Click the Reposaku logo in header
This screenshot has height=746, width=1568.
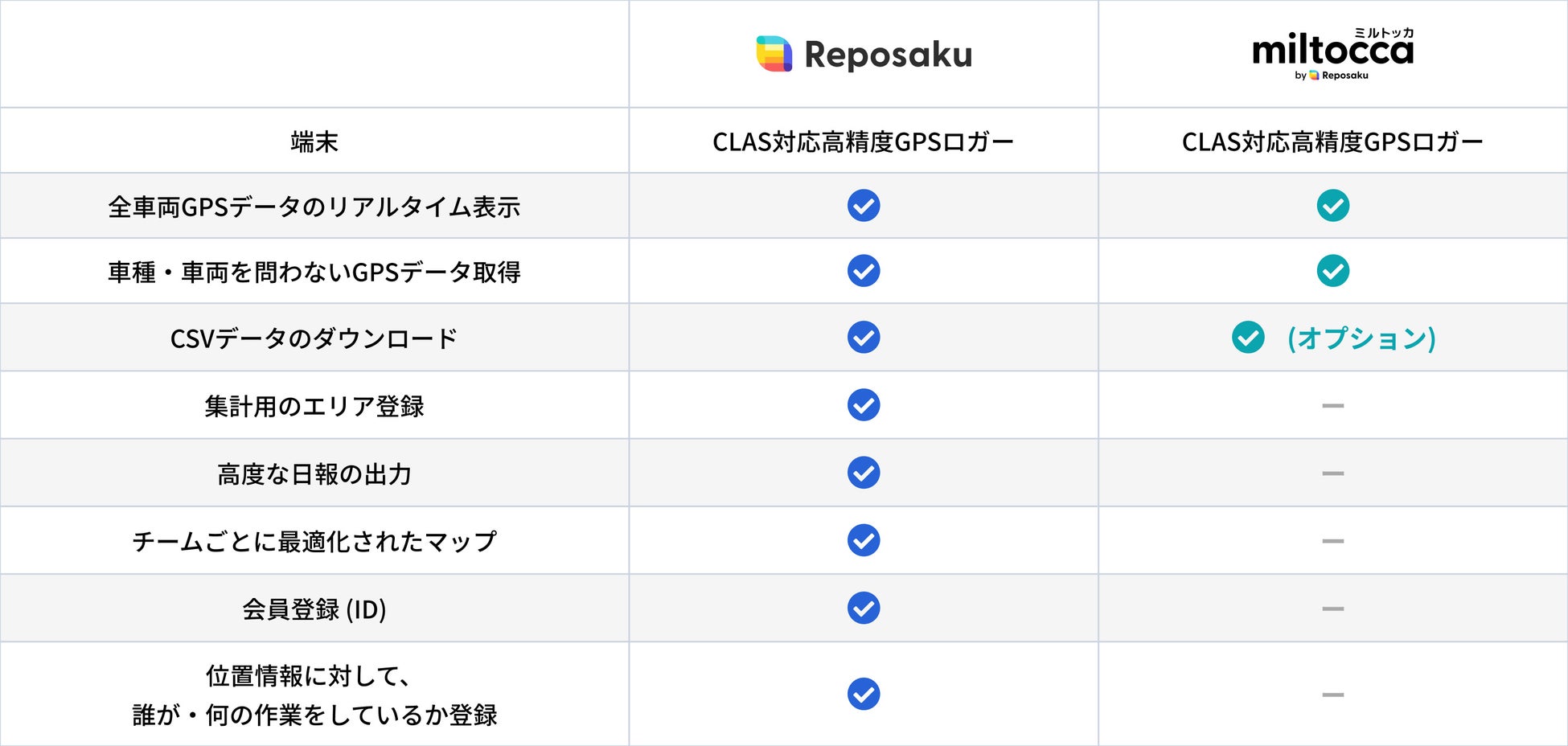click(x=864, y=54)
